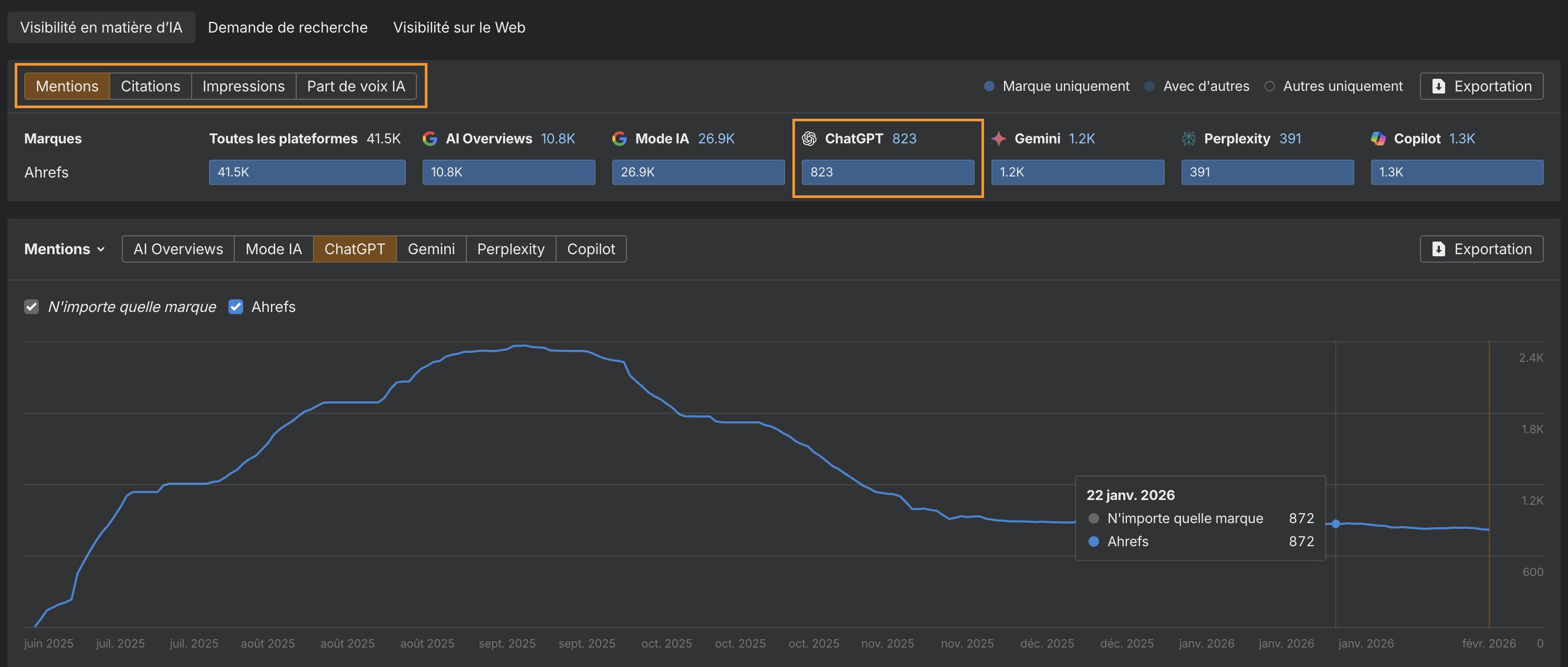Switch to Demande de recherche tab
This screenshot has height=667, width=1568.
click(287, 27)
